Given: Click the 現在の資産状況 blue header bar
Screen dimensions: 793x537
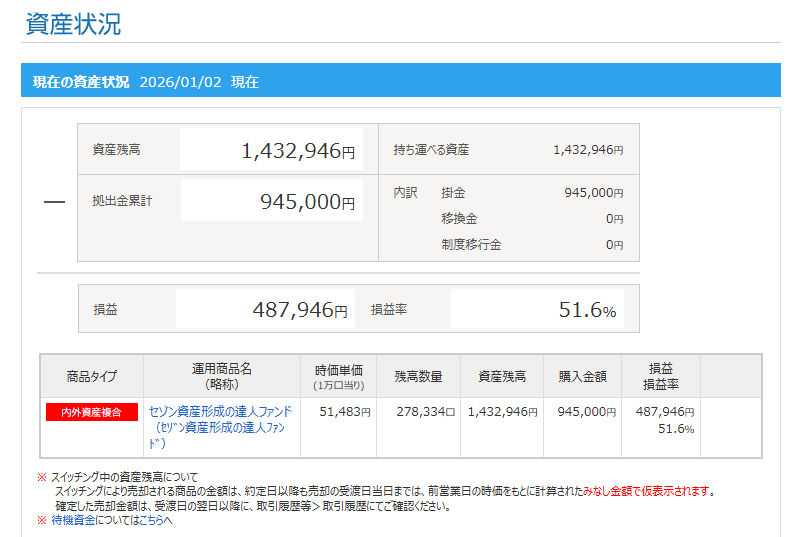Looking at the screenshot, I should 400,81.
